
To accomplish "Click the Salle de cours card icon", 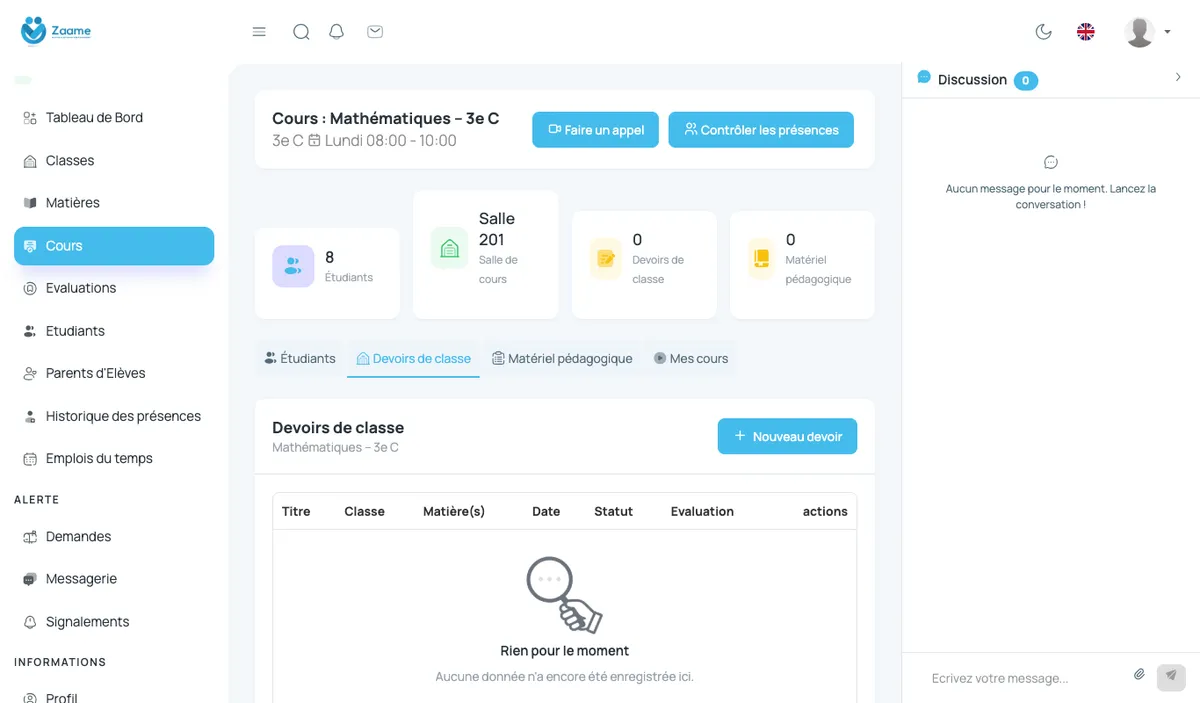I will point(450,248).
